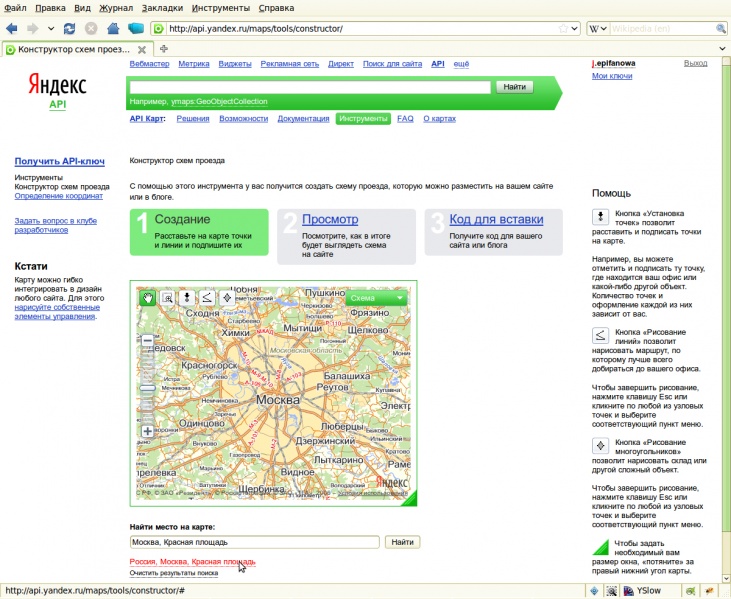Open the Справка menu
The width and height of the screenshot is (731, 599).
click(x=276, y=8)
